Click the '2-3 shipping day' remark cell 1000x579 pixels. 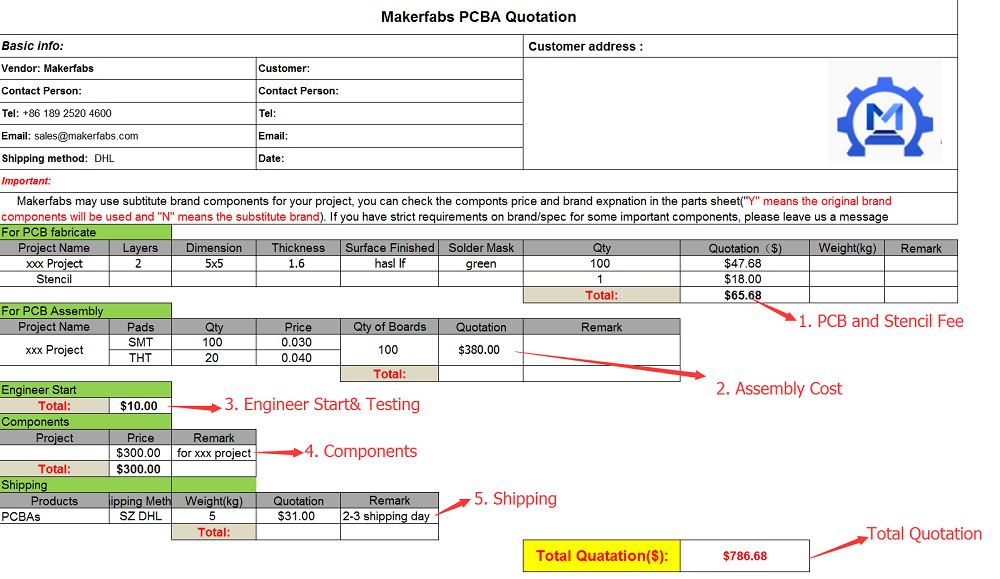click(390, 516)
